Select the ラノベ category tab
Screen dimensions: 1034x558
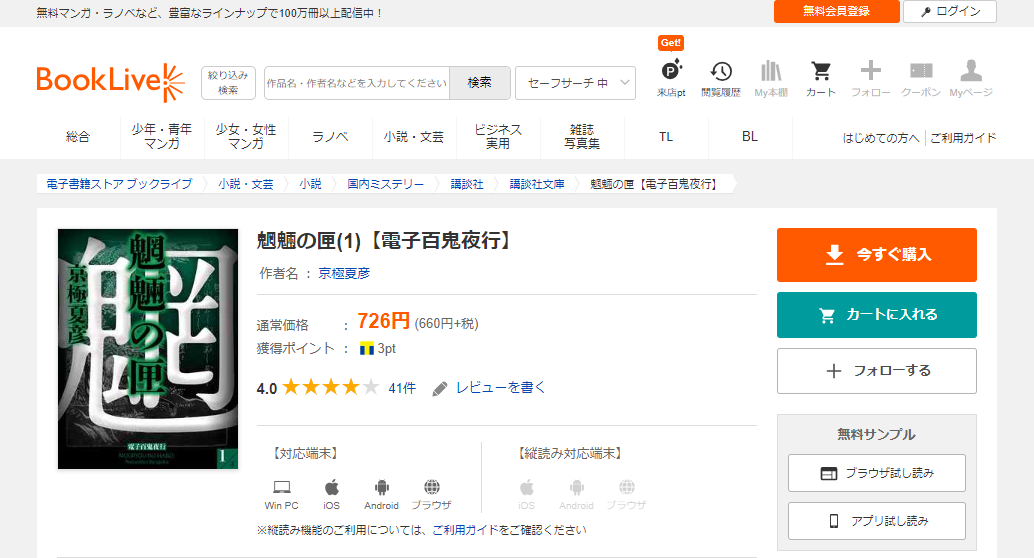(330, 137)
